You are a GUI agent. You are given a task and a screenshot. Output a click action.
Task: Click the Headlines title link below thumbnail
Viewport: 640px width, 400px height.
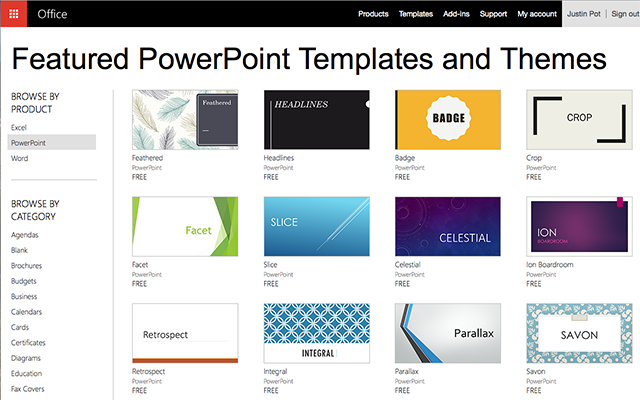(x=279, y=158)
